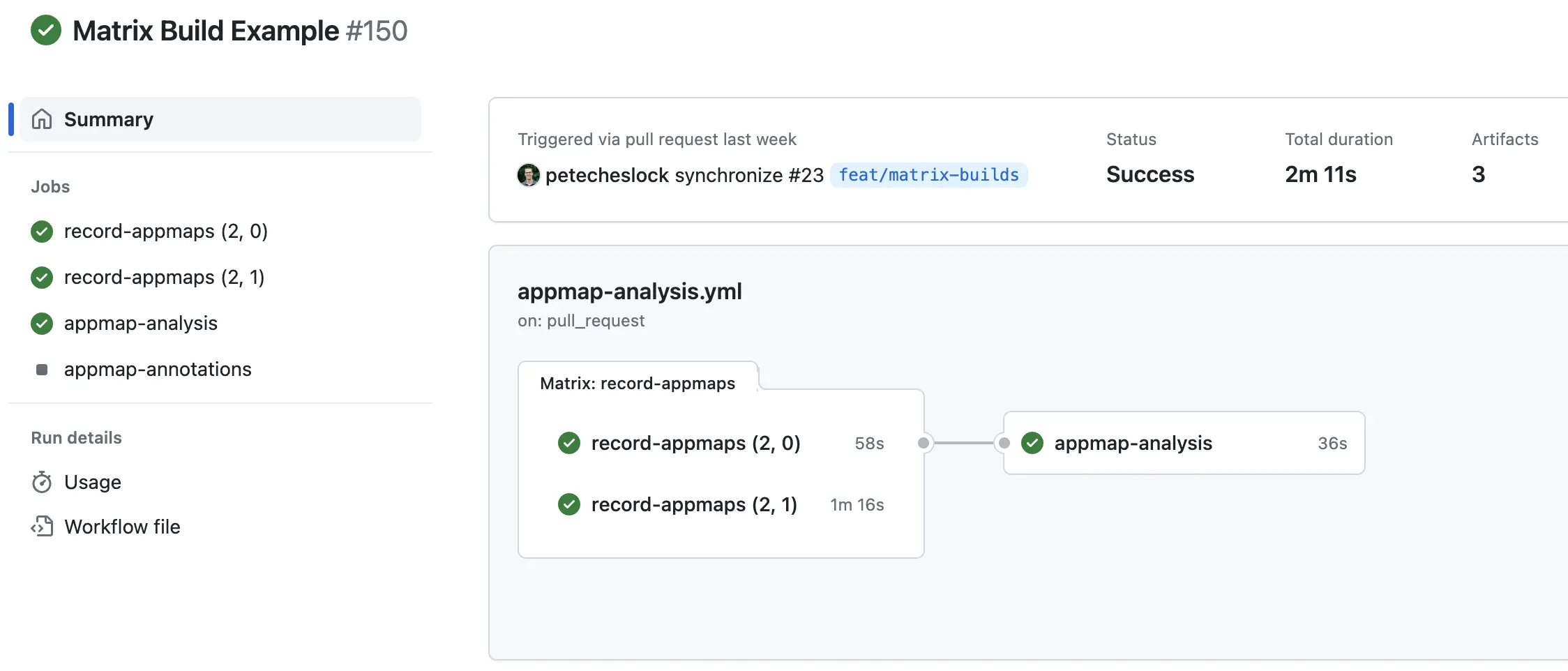Click the appmap-analysis input connector dot
The height and width of the screenshot is (671, 1568).
coord(1004,443)
